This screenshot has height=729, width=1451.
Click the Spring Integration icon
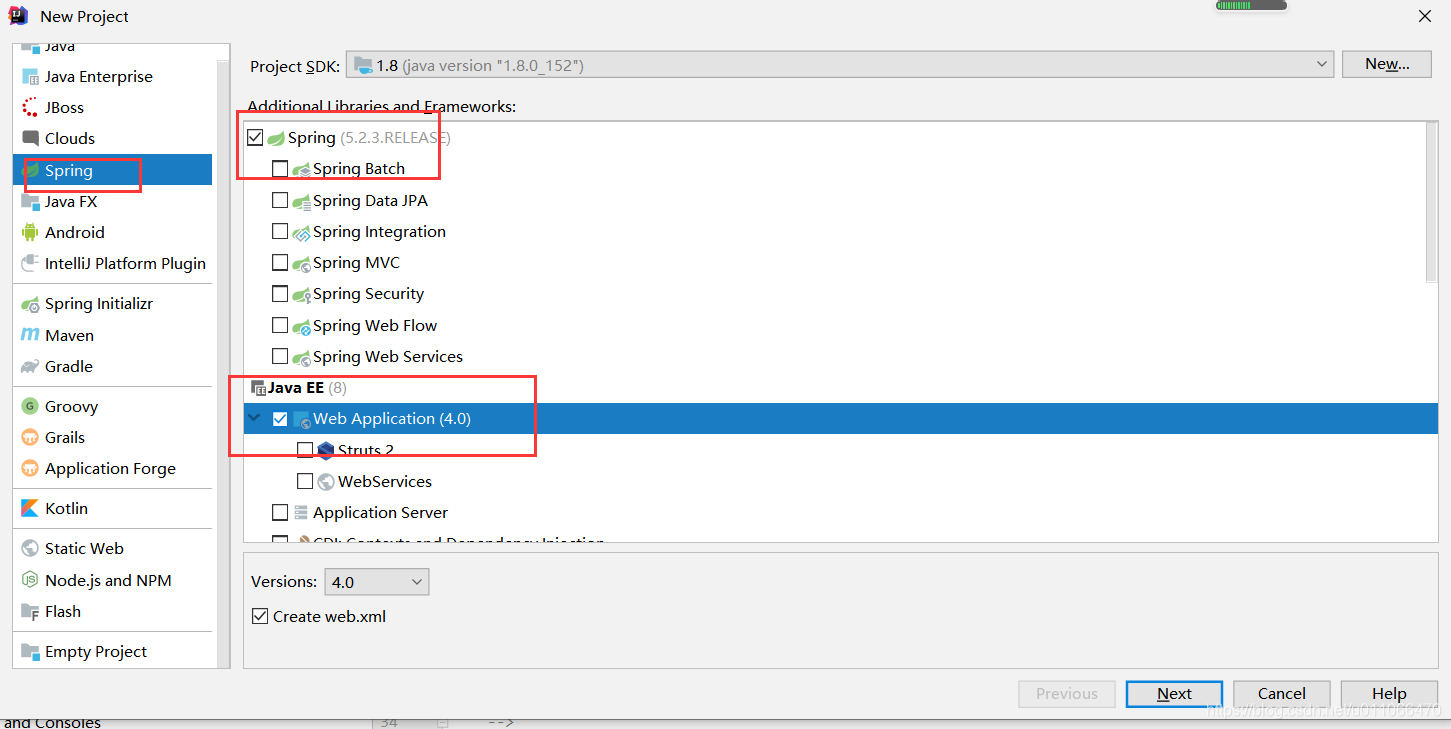tap(301, 232)
